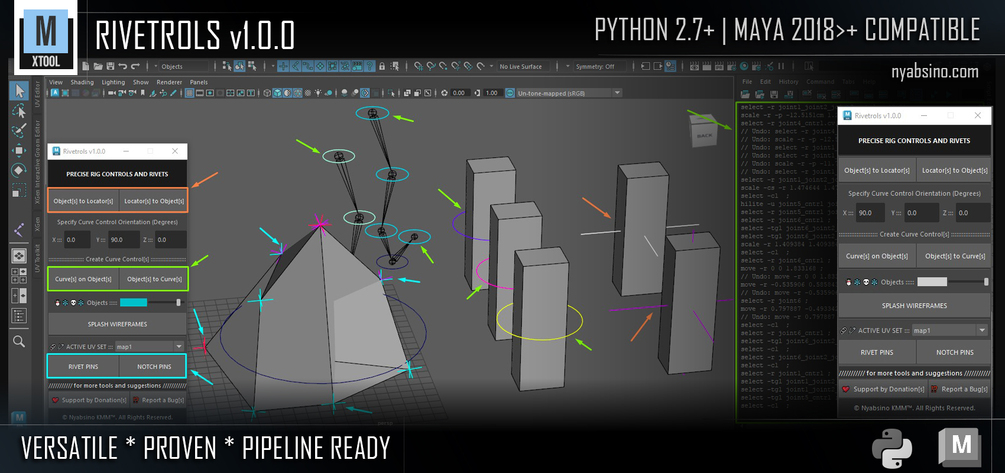The height and width of the screenshot is (473, 1005).
Task: Open the Symmetry: Off dropdown
Action: [600, 66]
